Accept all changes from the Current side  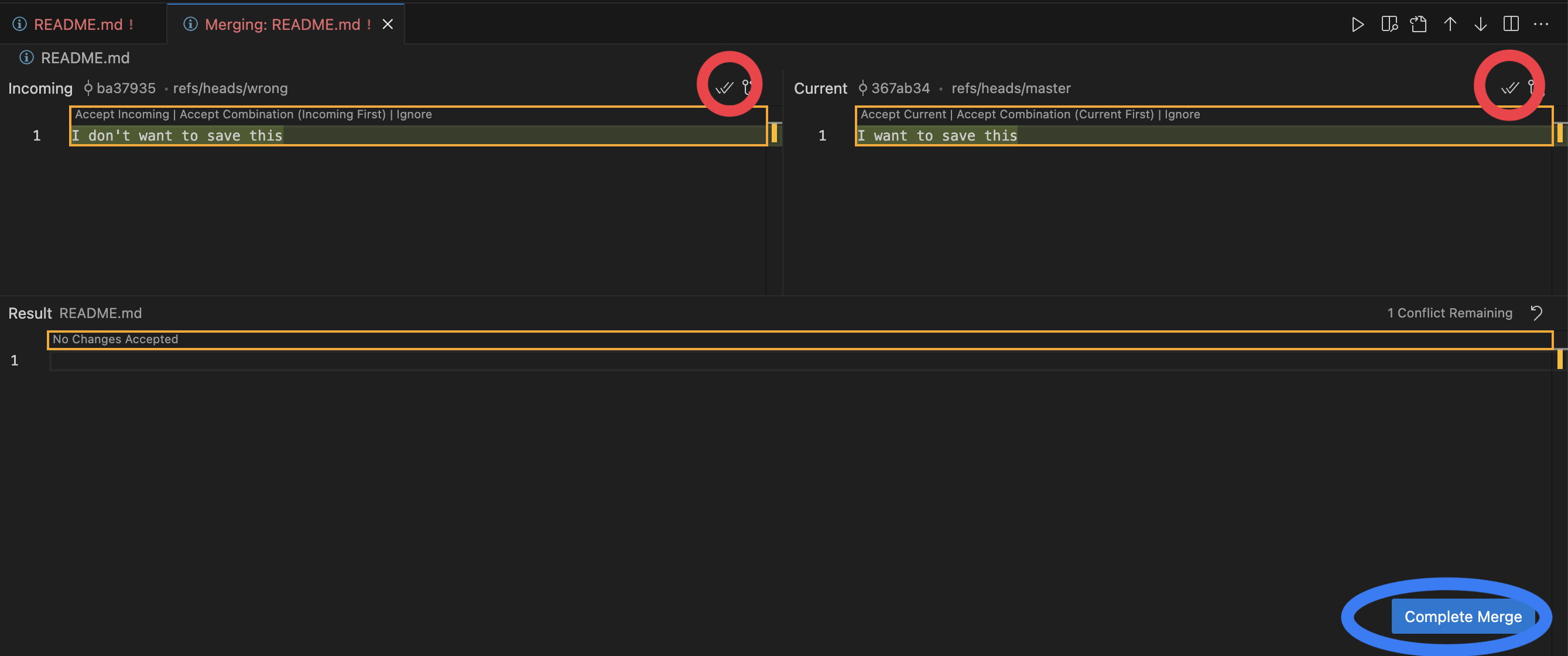point(1509,87)
